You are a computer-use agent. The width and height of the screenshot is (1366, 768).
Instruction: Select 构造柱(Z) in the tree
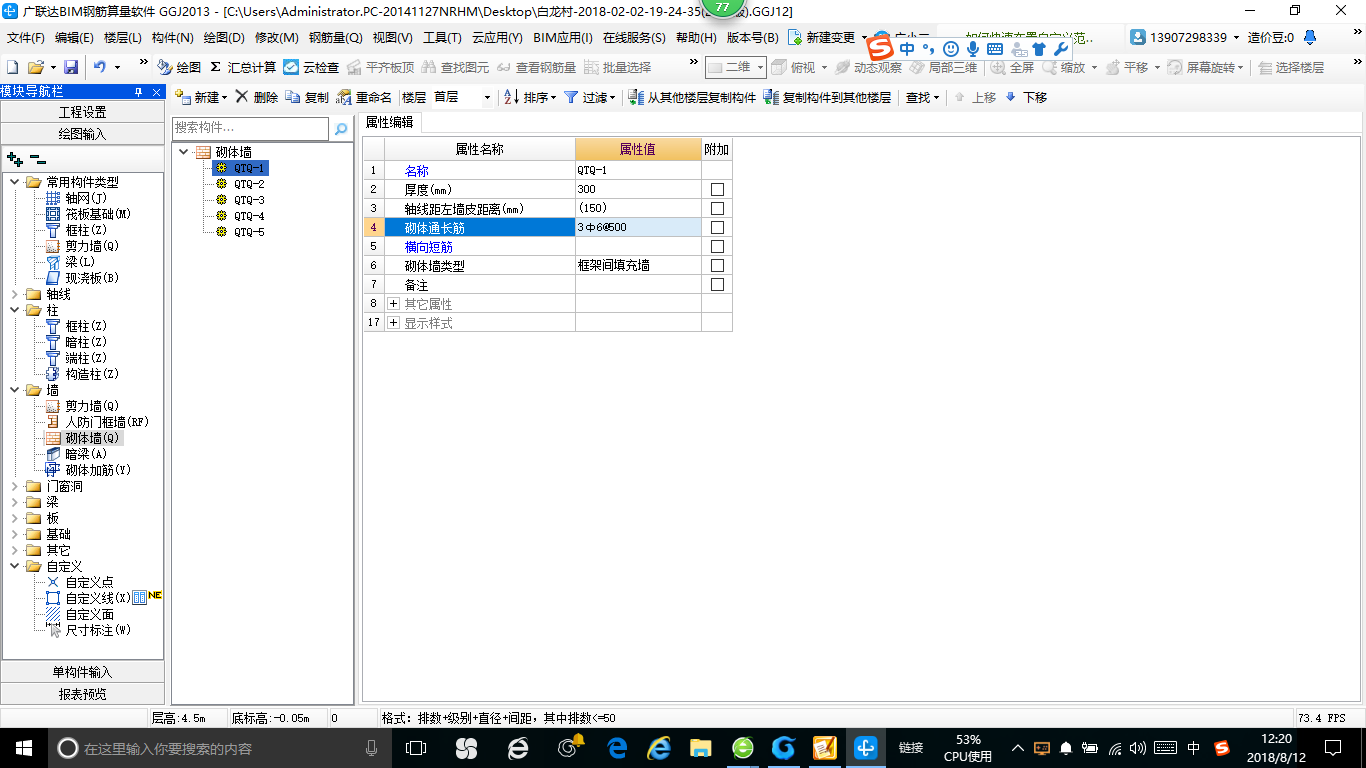(x=92, y=374)
